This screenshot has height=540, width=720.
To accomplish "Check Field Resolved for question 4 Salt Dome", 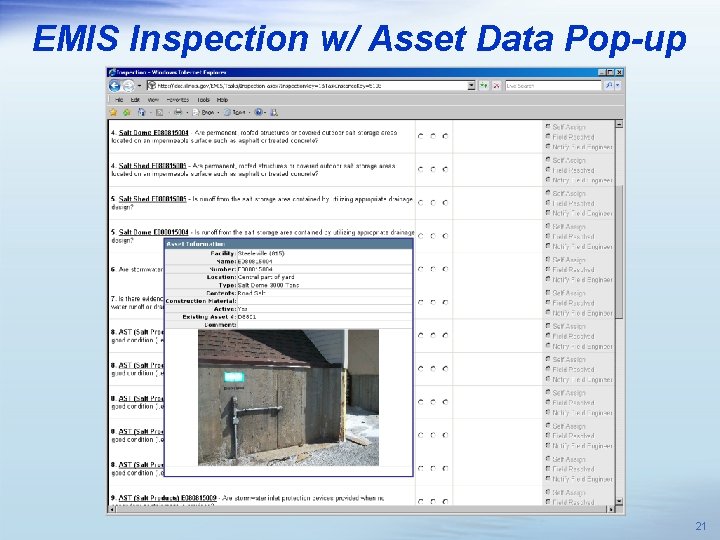I will (548, 136).
